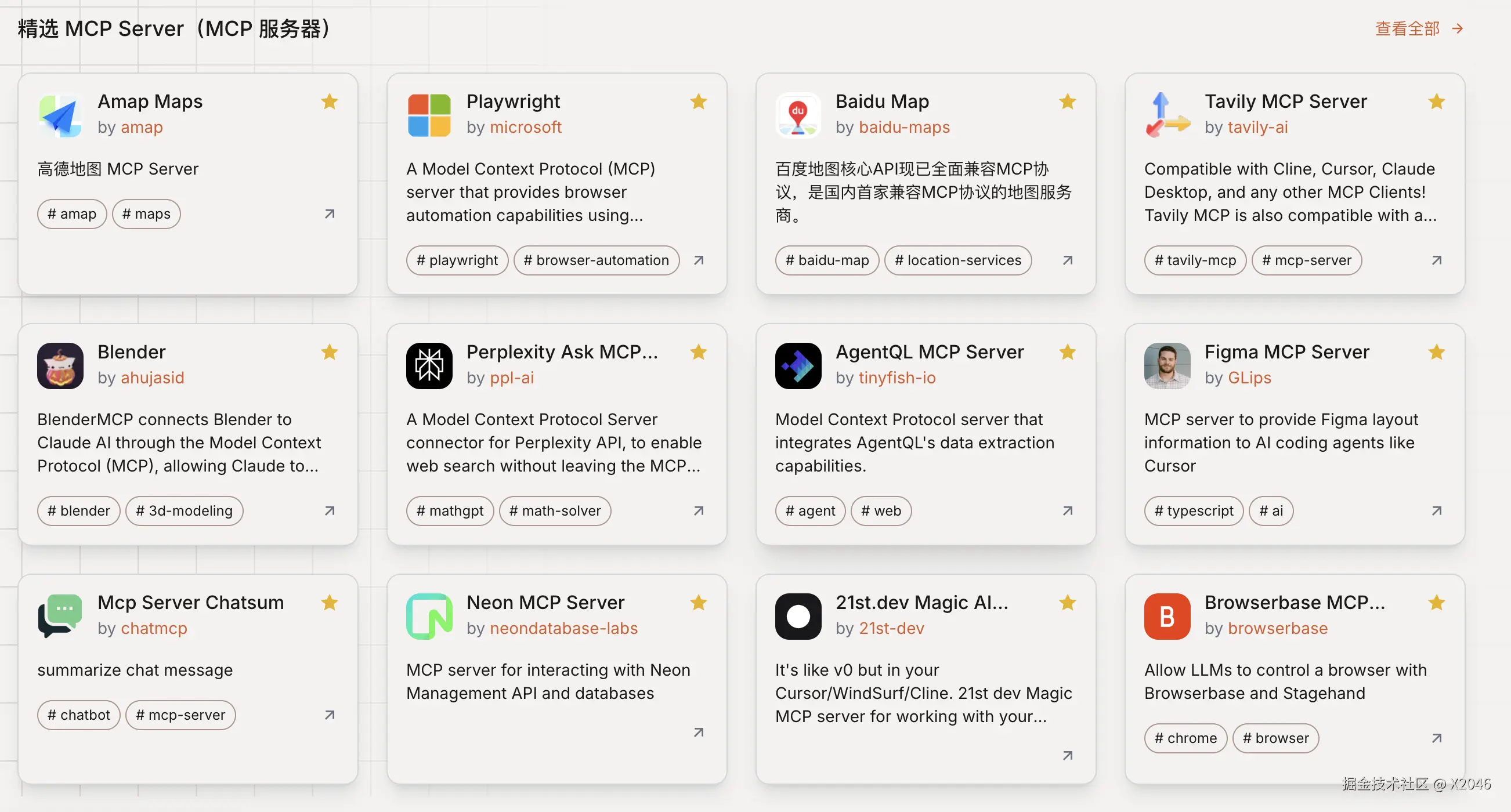
Task: Open the 'neondatabase-labs' author link
Action: [563, 628]
